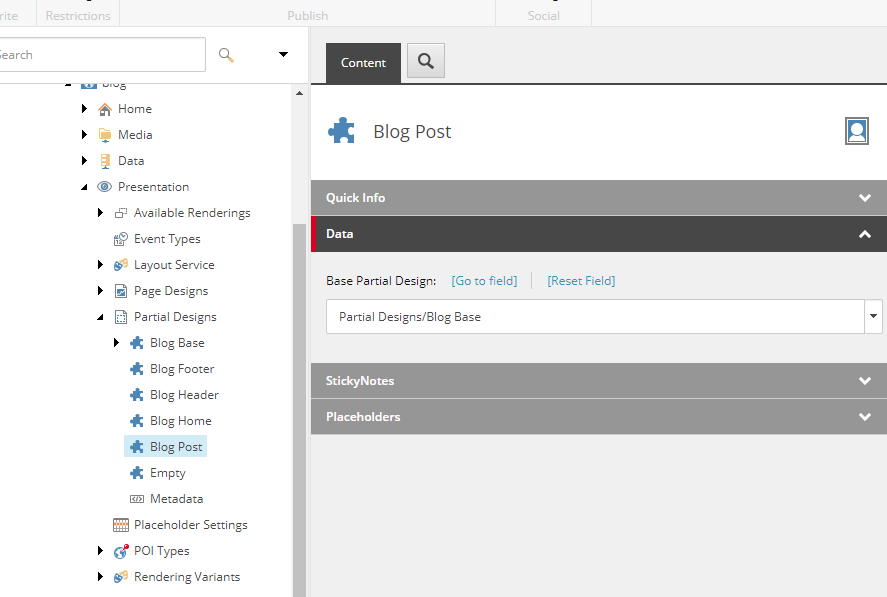Click the Blog Footer puzzle icon
887x597 pixels.
137,369
